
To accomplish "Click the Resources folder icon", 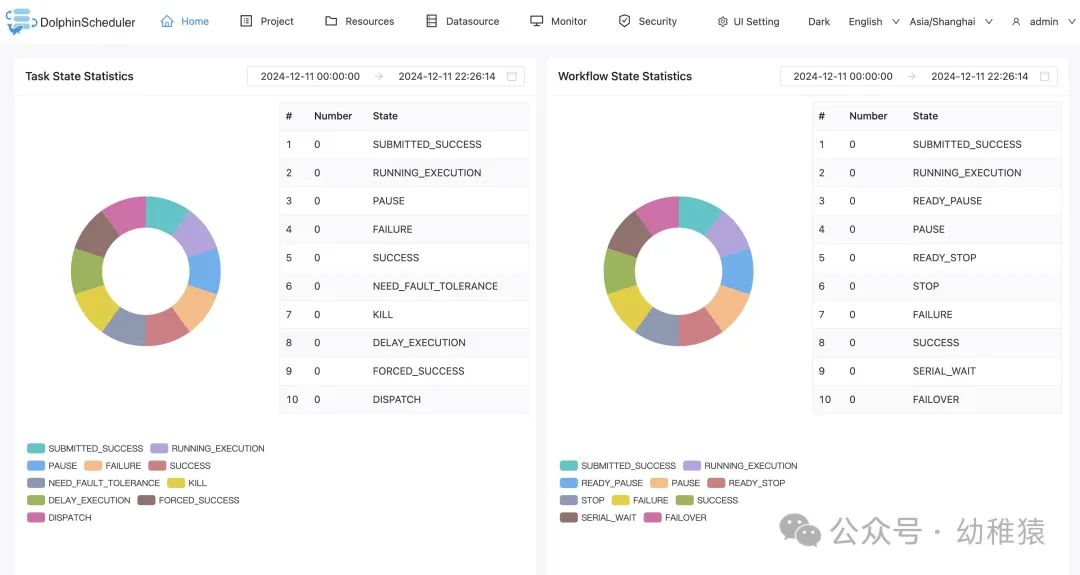I will pyautogui.click(x=331, y=21).
